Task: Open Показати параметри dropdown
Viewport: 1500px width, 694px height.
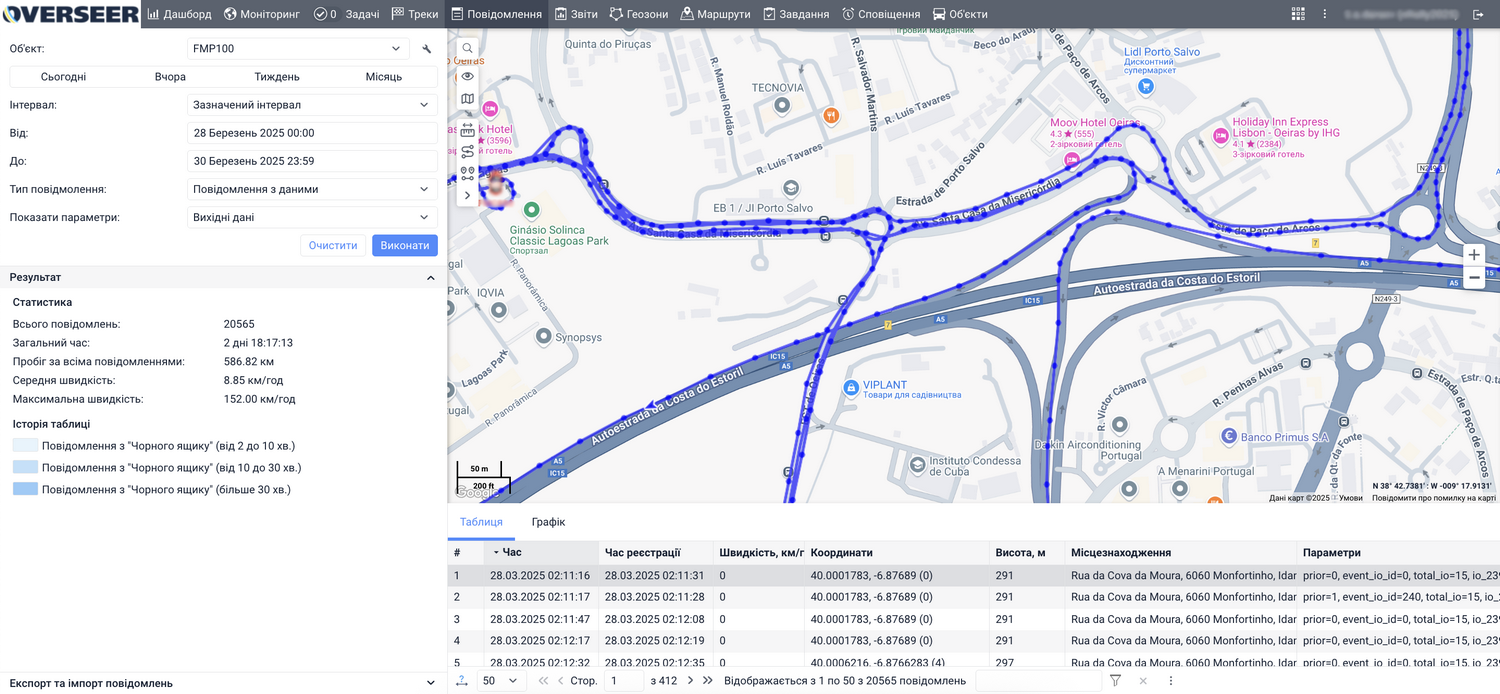Action: click(x=312, y=217)
